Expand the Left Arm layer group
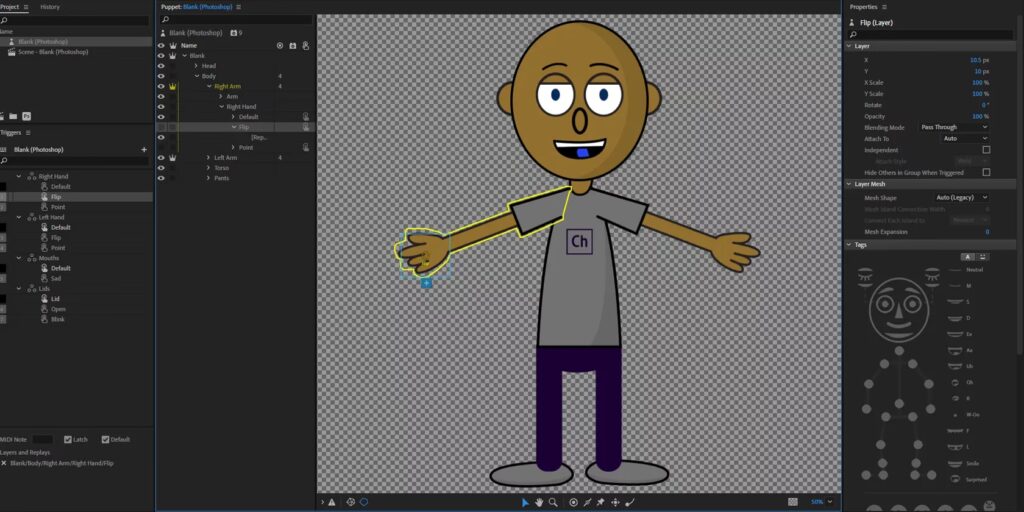The image size is (1024, 512). point(208,158)
